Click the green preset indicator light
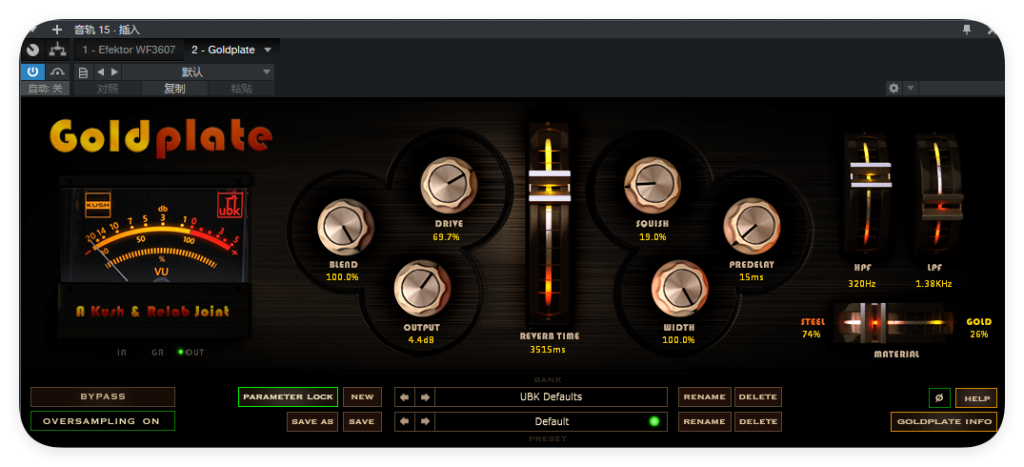1024x467 pixels. point(654,421)
